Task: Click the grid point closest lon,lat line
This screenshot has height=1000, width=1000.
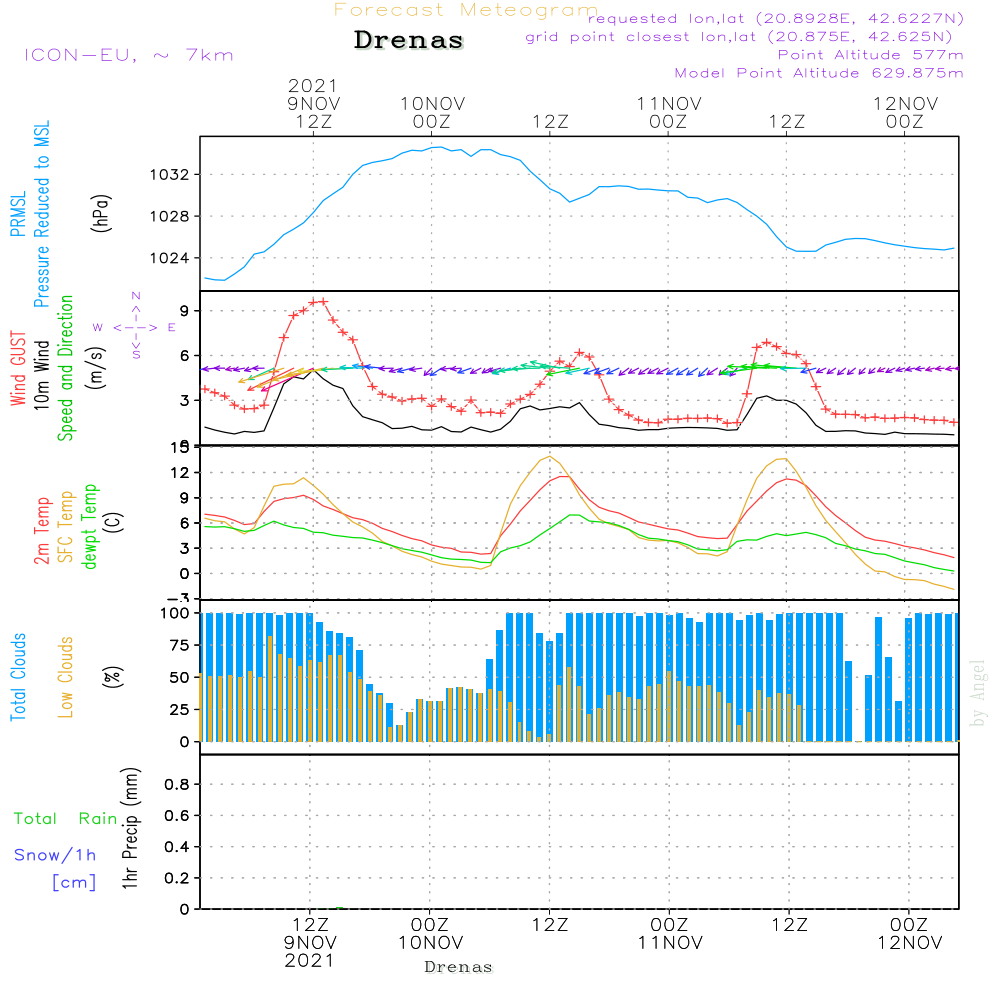Action: click(739, 37)
